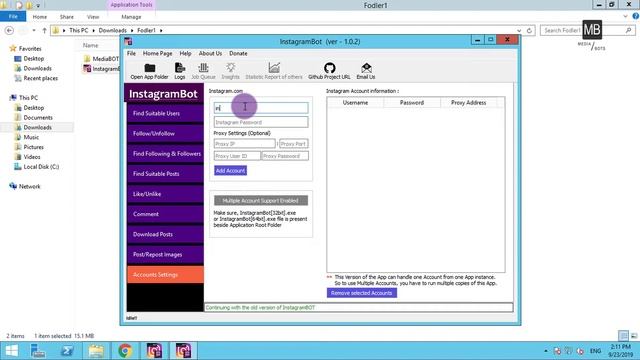Select Videos under This PC
This screenshot has width=640, height=360.
32,157
